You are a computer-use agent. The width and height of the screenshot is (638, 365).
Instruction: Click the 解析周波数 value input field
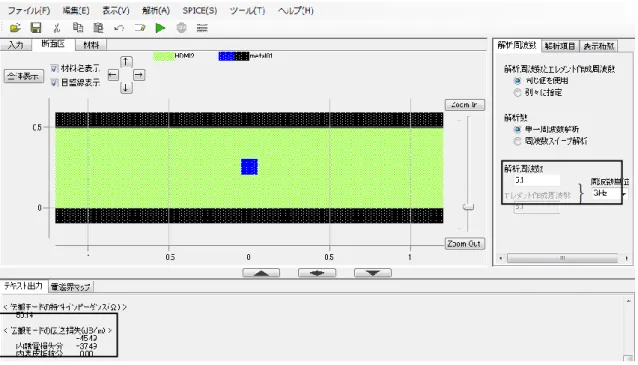537,180
